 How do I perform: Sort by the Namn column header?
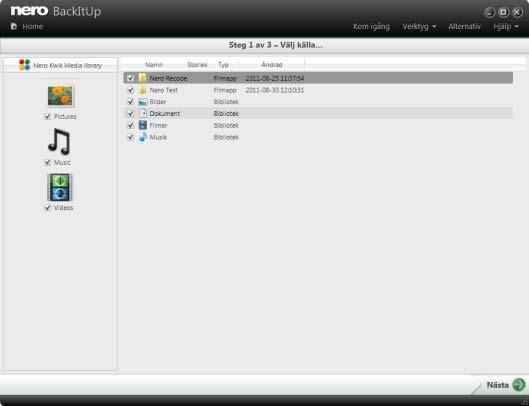(154, 64)
